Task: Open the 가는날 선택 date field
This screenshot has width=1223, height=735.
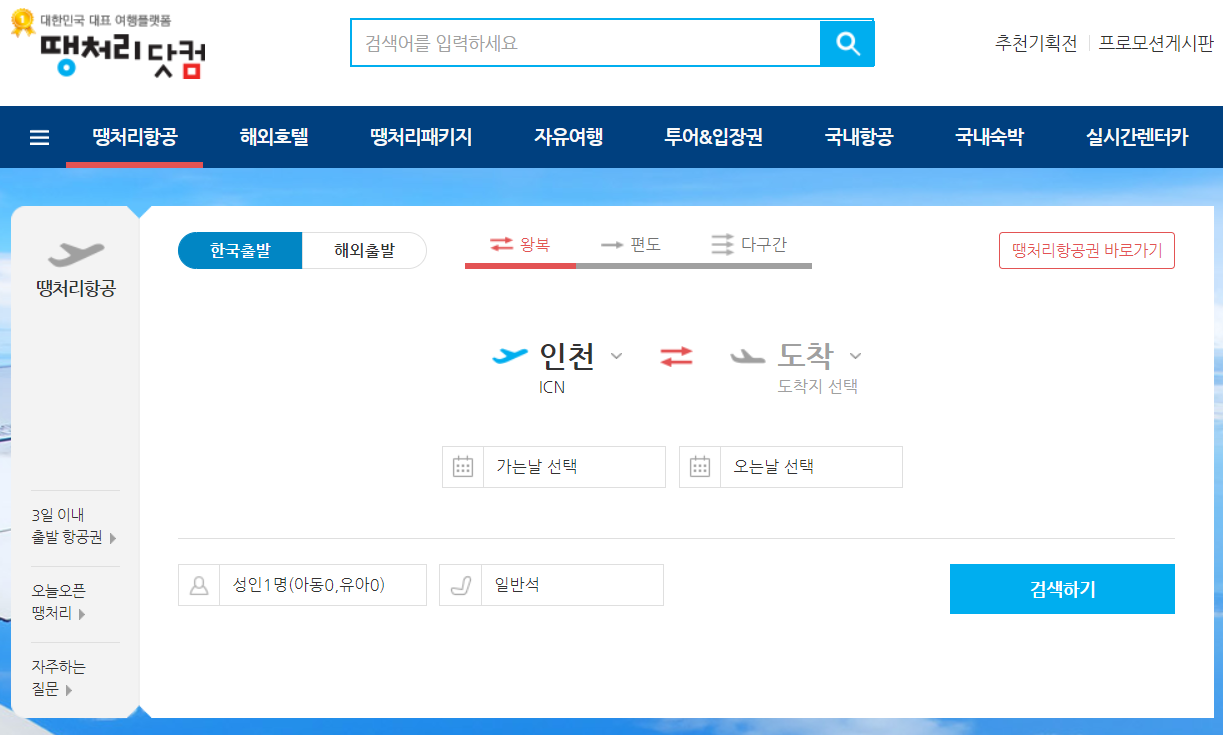Action: click(554, 467)
